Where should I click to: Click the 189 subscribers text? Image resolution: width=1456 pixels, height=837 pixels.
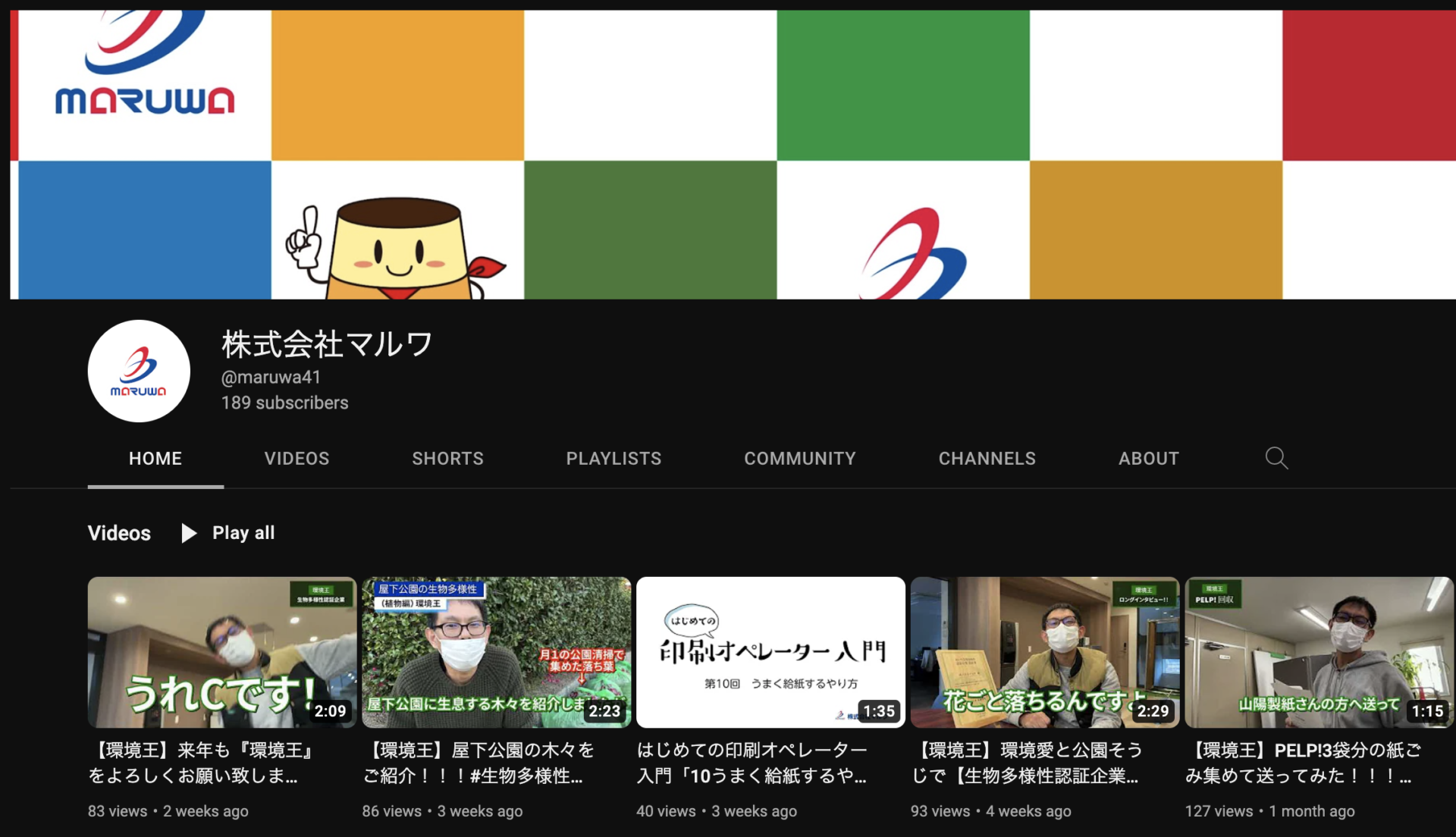pyautogui.click(x=284, y=403)
